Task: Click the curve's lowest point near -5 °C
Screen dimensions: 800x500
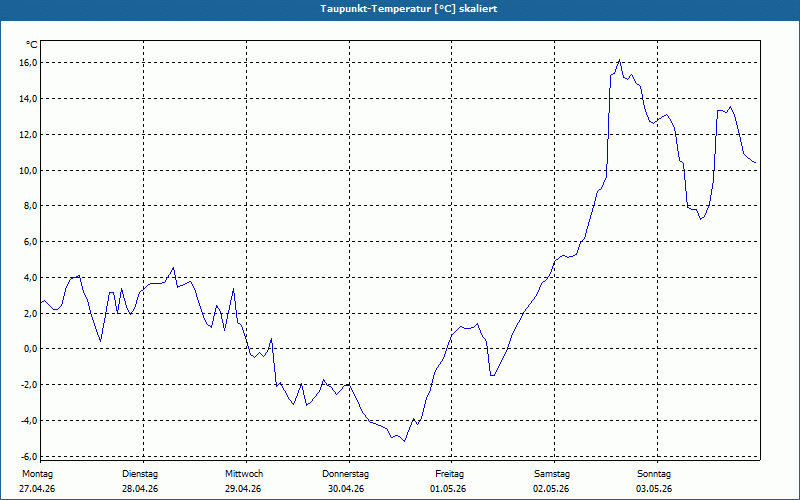Action: point(404,441)
